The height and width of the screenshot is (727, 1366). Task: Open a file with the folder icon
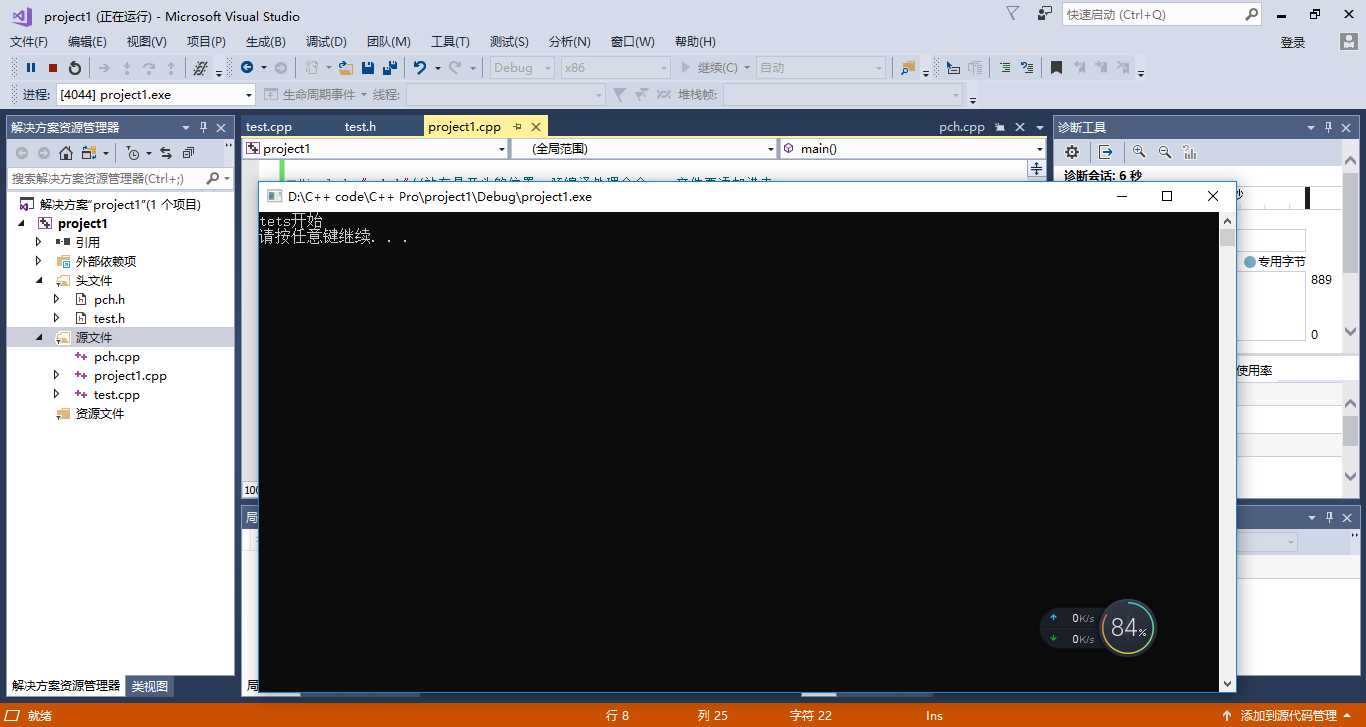pyautogui.click(x=346, y=68)
